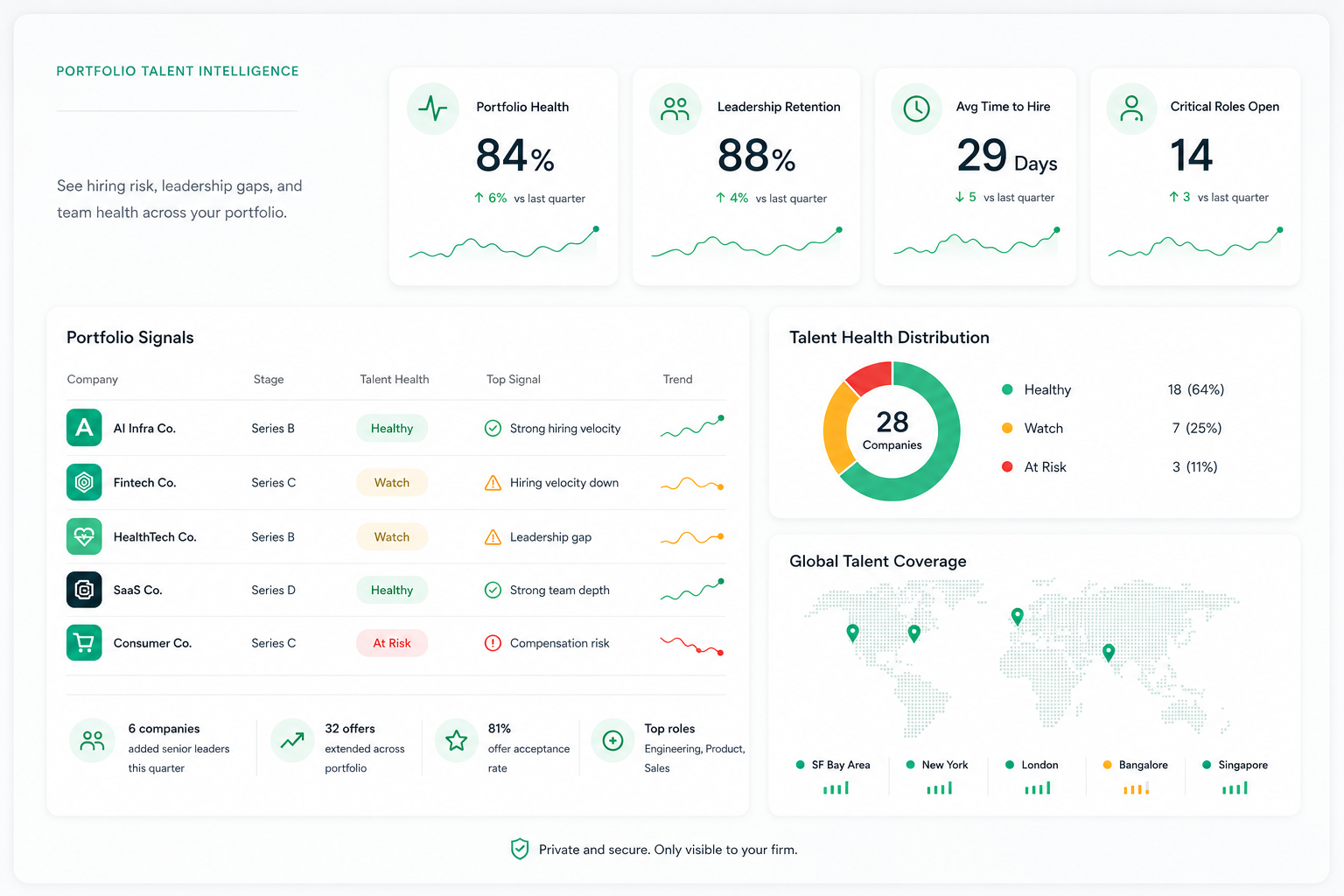Open the AI Infra Co. logo icon
This screenshot has width=1344, height=896.
point(84,428)
